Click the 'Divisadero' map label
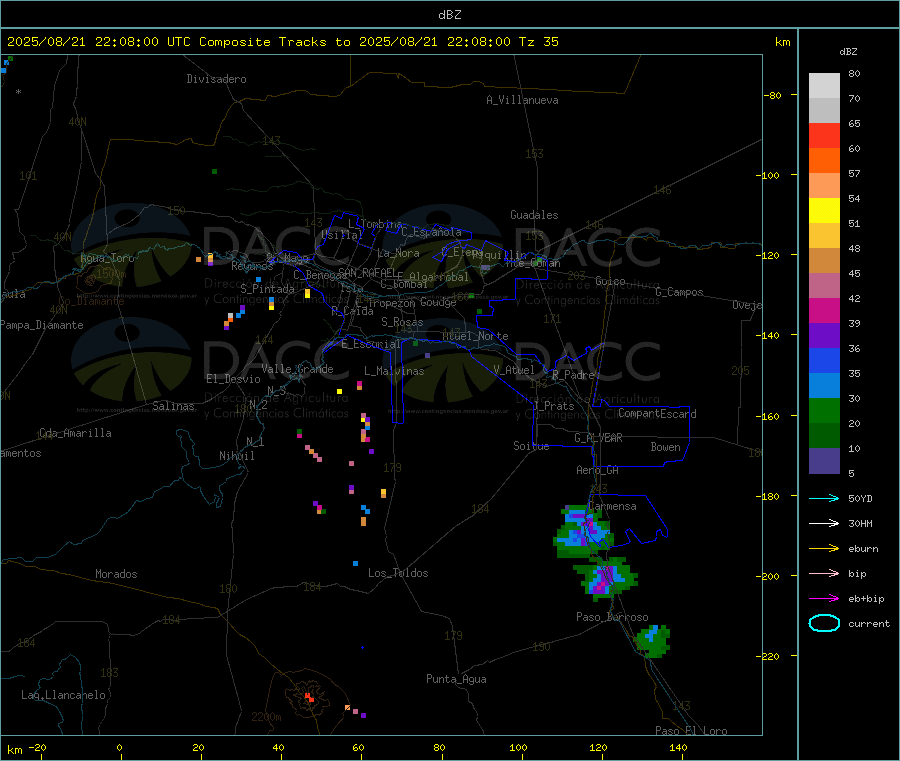Screen dimensions: 900x761 [216, 79]
